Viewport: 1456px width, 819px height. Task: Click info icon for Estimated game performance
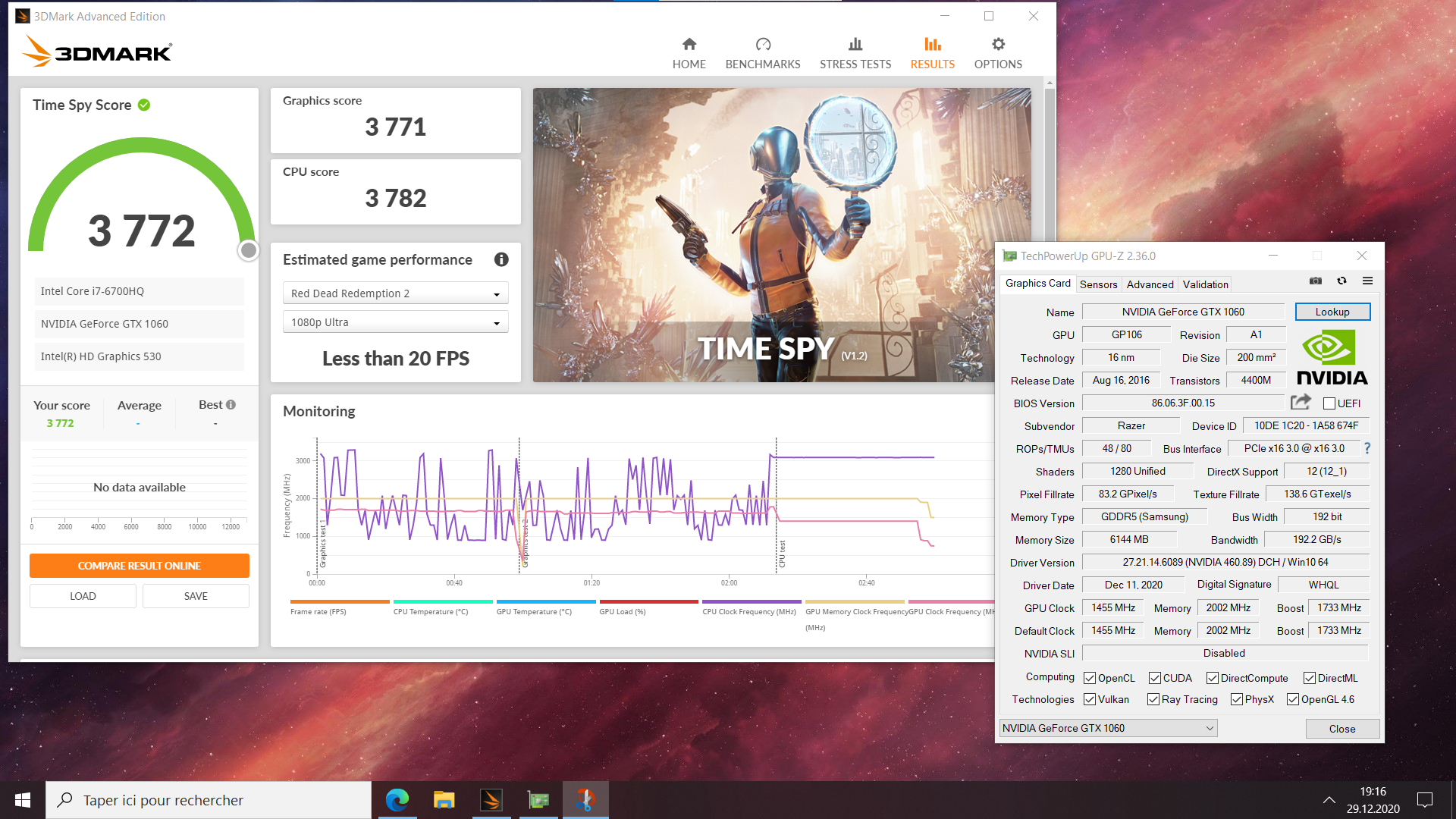click(x=501, y=259)
